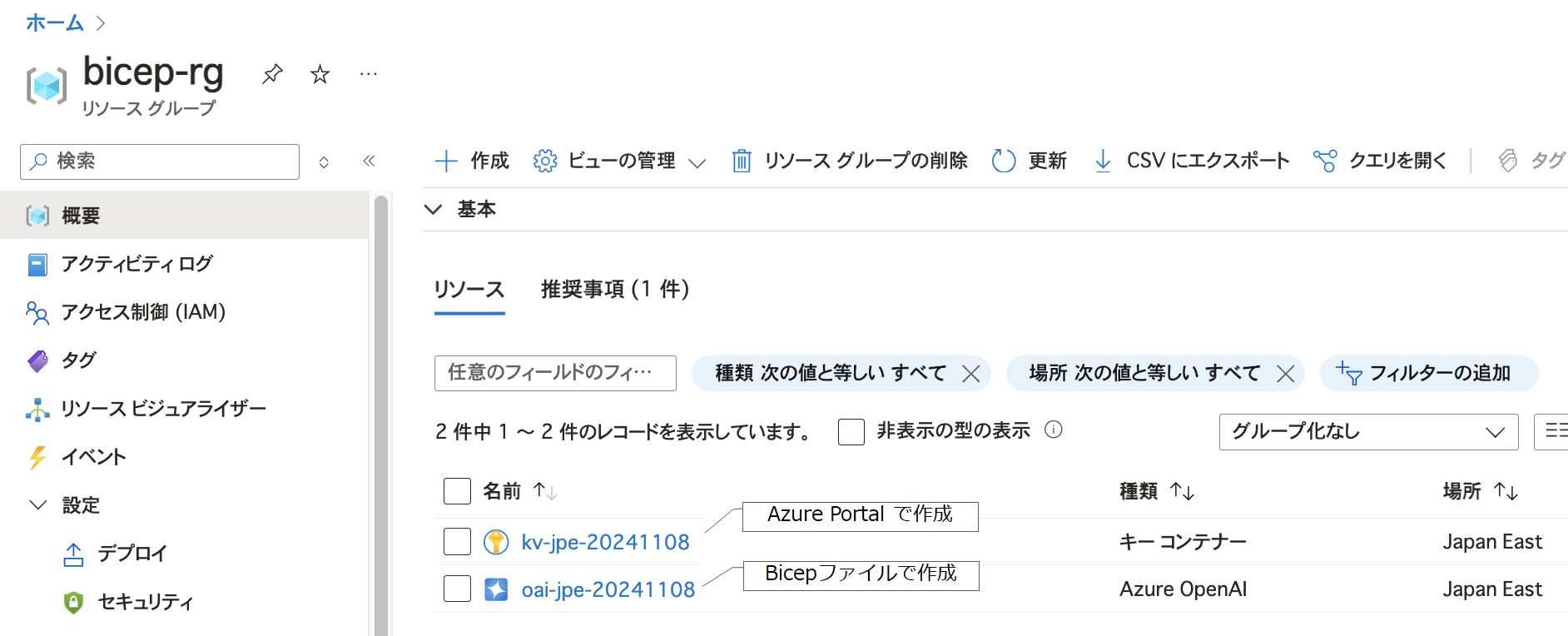The height and width of the screenshot is (636, 1568).
Task: Click the キー コンテナー type cell
Action: (x=1183, y=542)
